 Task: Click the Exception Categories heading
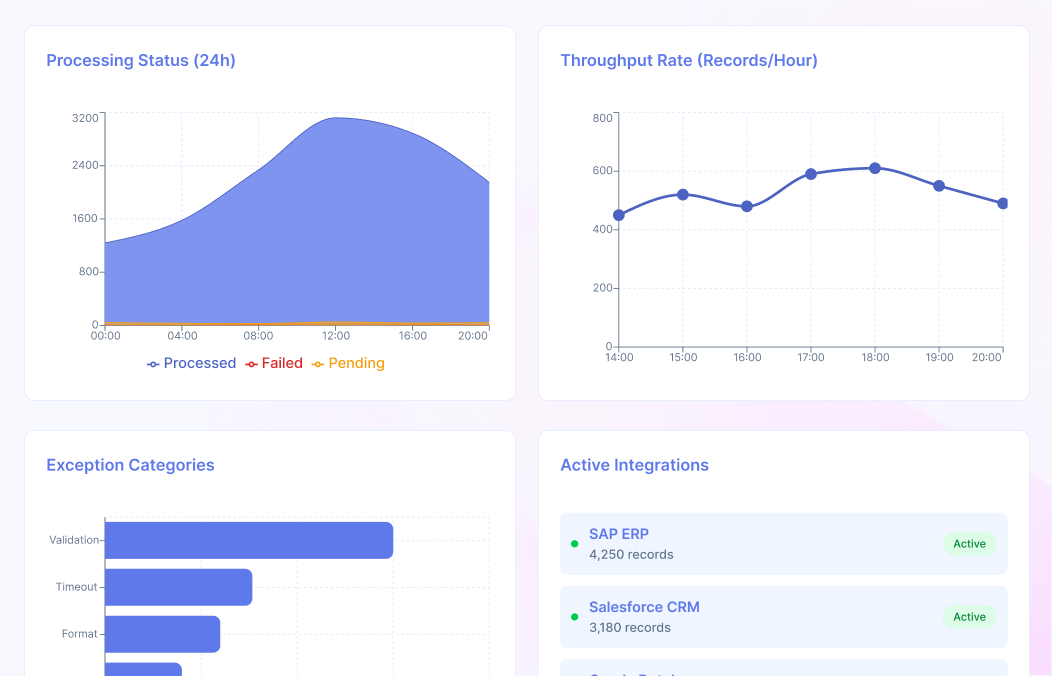click(130, 465)
